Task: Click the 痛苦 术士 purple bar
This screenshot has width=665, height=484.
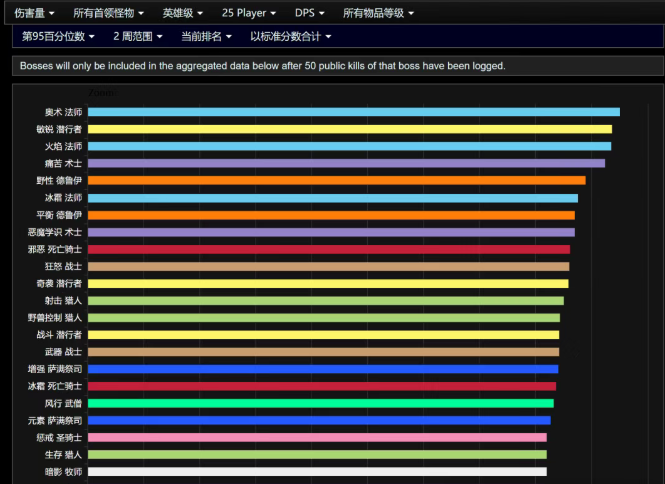Action: pyautogui.click(x=346, y=163)
